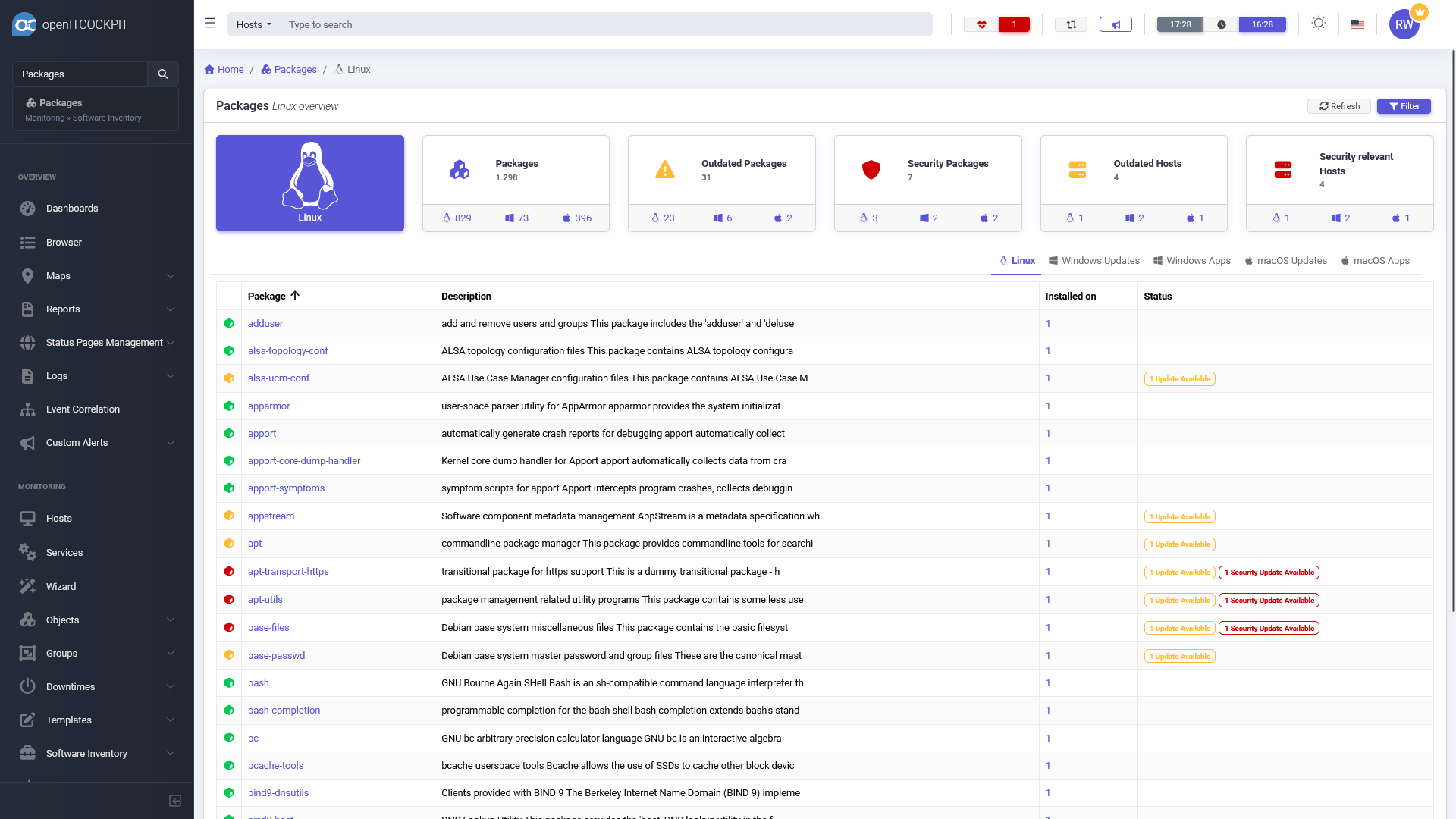
Task: Select the large Linux penguin tile
Action: (x=309, y=183)
